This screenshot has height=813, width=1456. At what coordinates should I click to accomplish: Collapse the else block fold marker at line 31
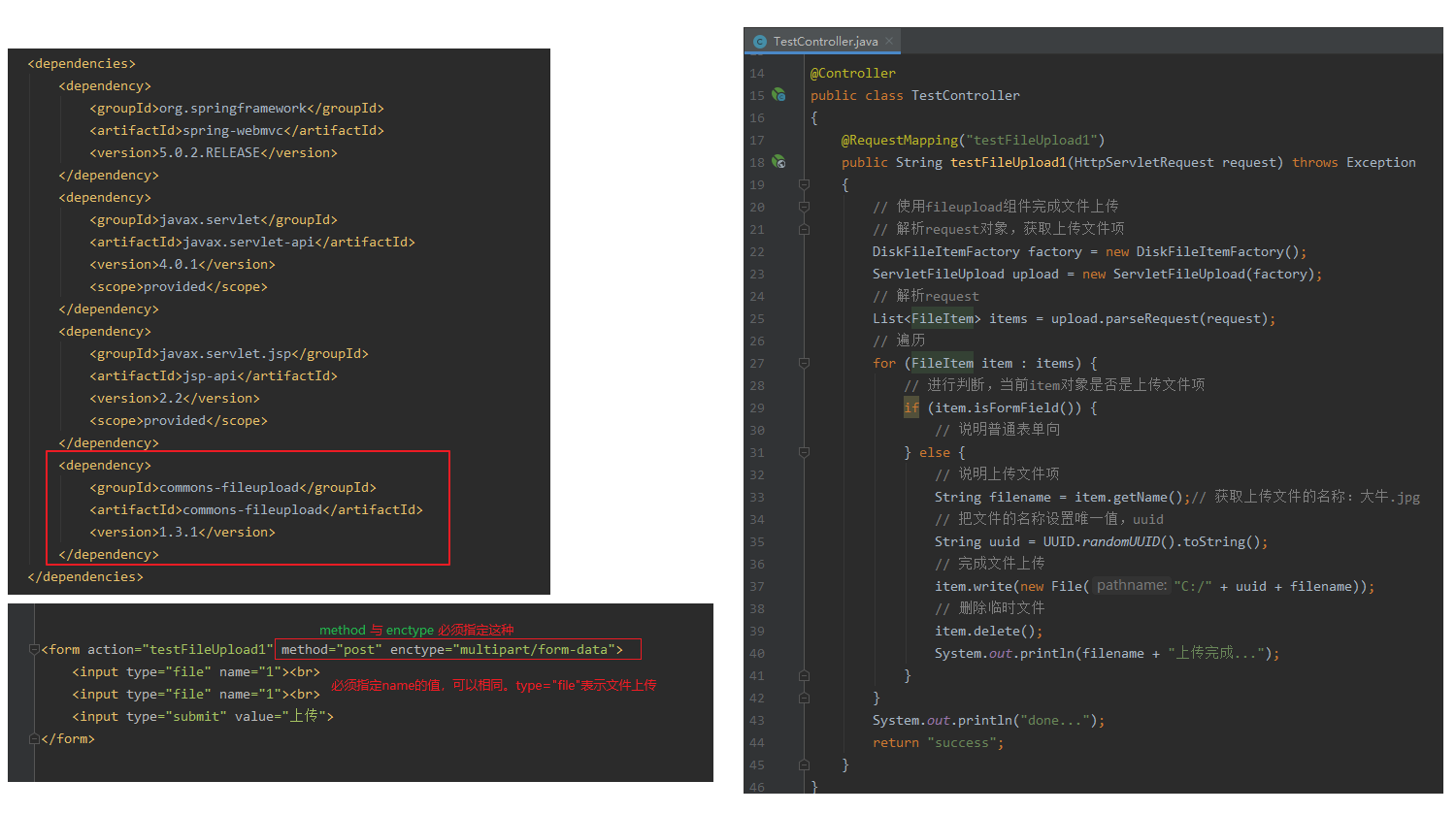pyautogui.click(x=804, y=452)
